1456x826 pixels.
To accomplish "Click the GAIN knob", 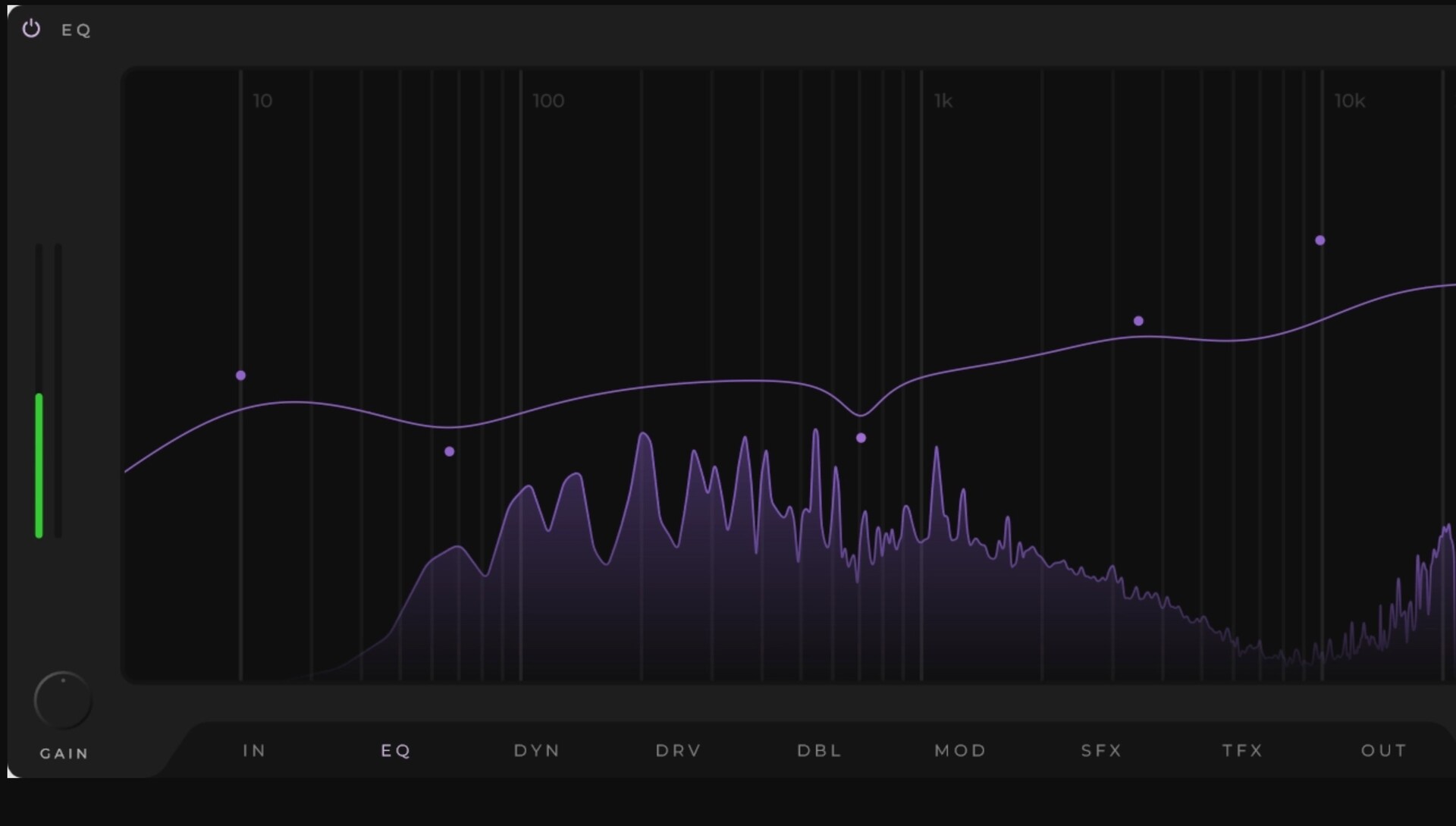I will point(63,700).
